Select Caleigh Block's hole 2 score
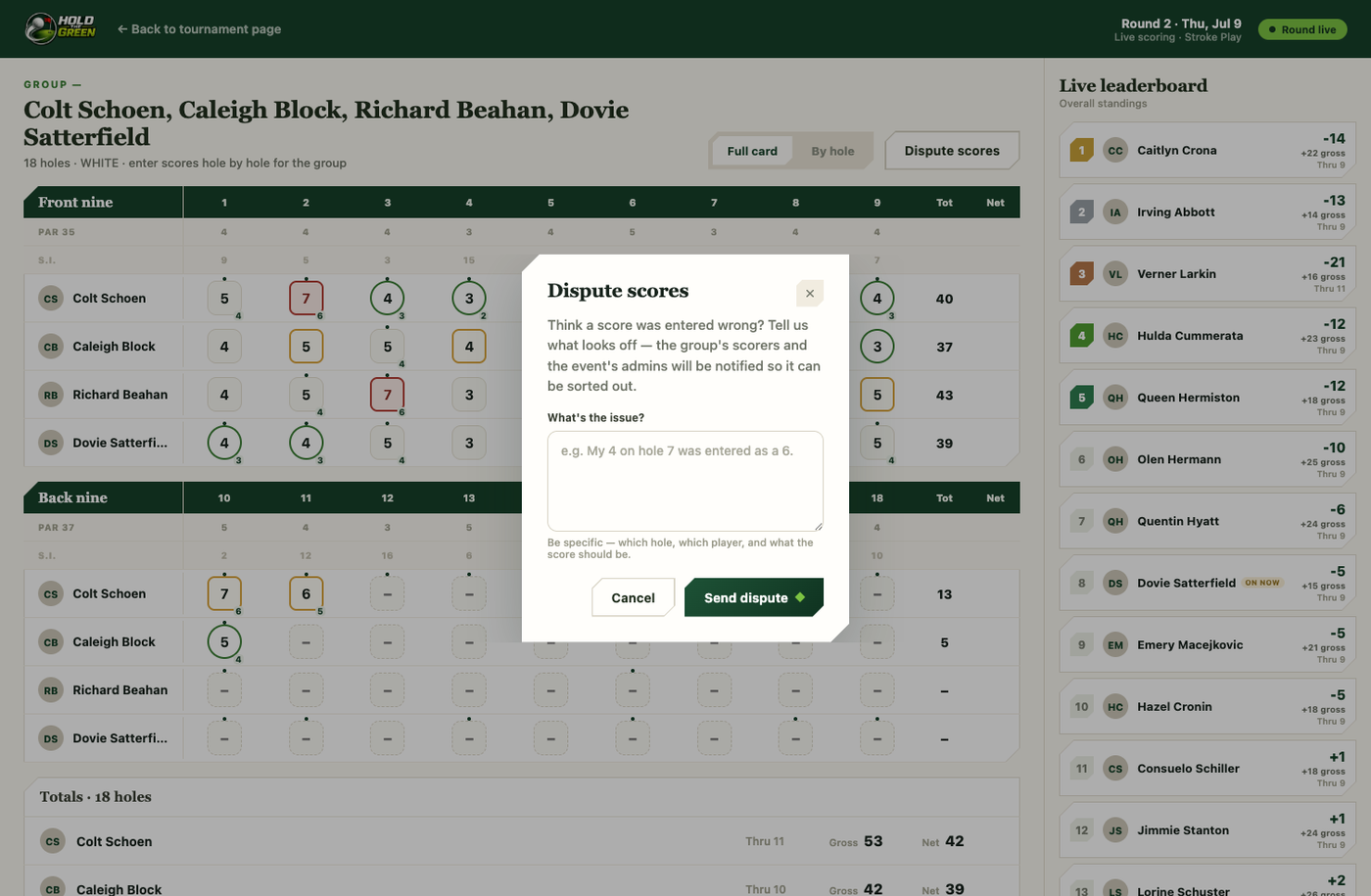Viewport: 1371px width, 896px height. (x=306, y=347)
